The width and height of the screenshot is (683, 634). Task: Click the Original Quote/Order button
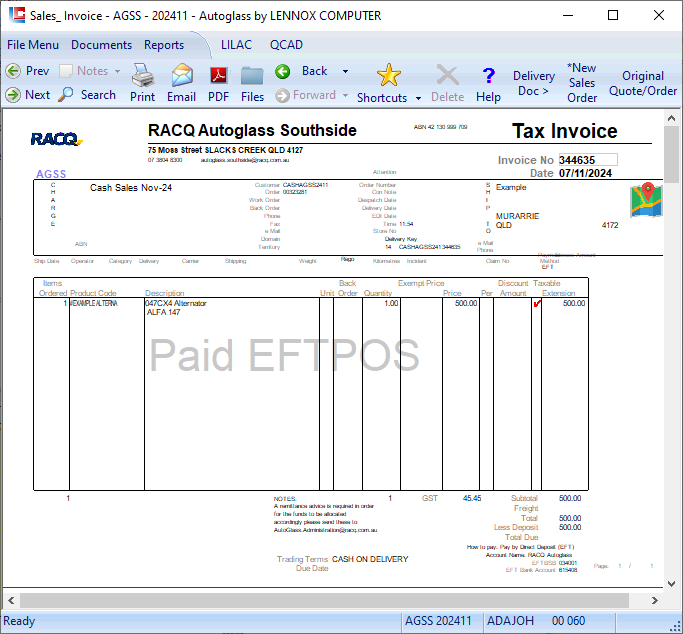tap(642, 83)
